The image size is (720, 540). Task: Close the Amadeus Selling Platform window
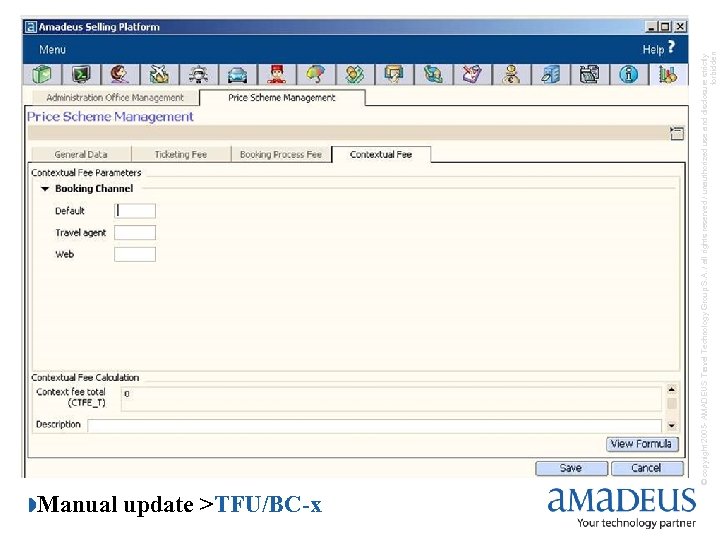(680, 27)
